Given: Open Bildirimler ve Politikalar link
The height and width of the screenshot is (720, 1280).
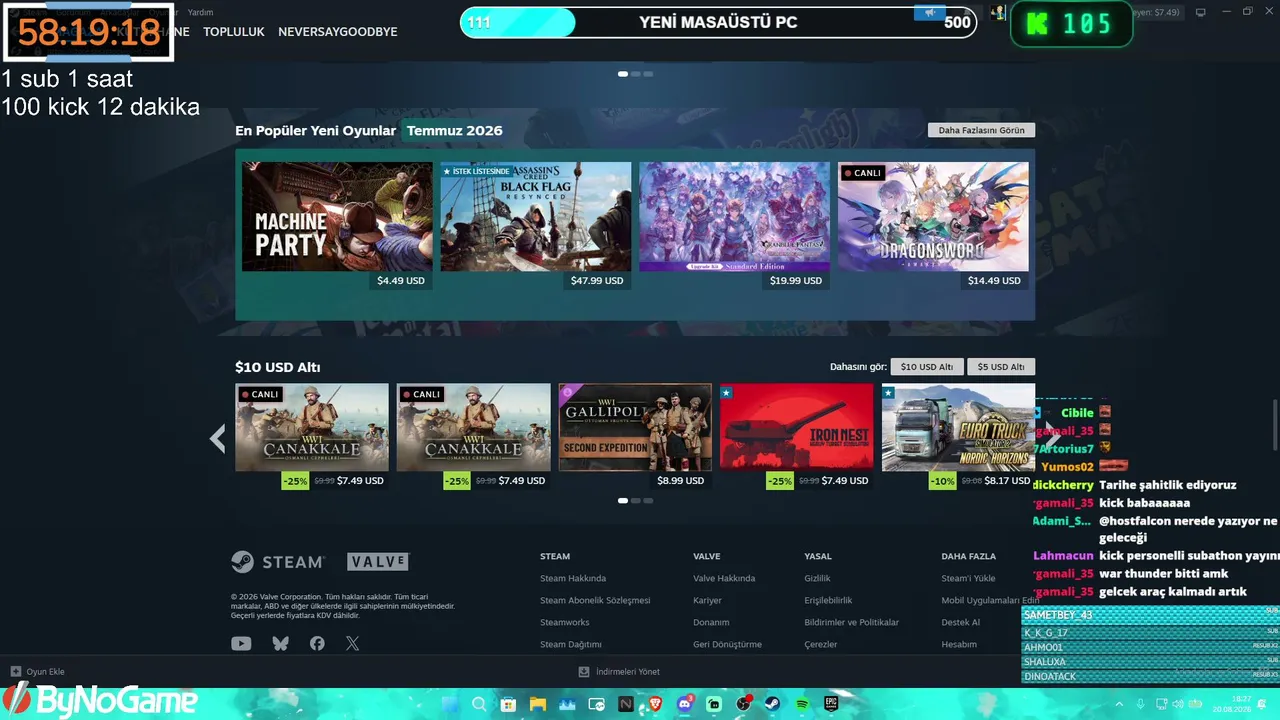Looking at the screenshot, I should 851,622.
